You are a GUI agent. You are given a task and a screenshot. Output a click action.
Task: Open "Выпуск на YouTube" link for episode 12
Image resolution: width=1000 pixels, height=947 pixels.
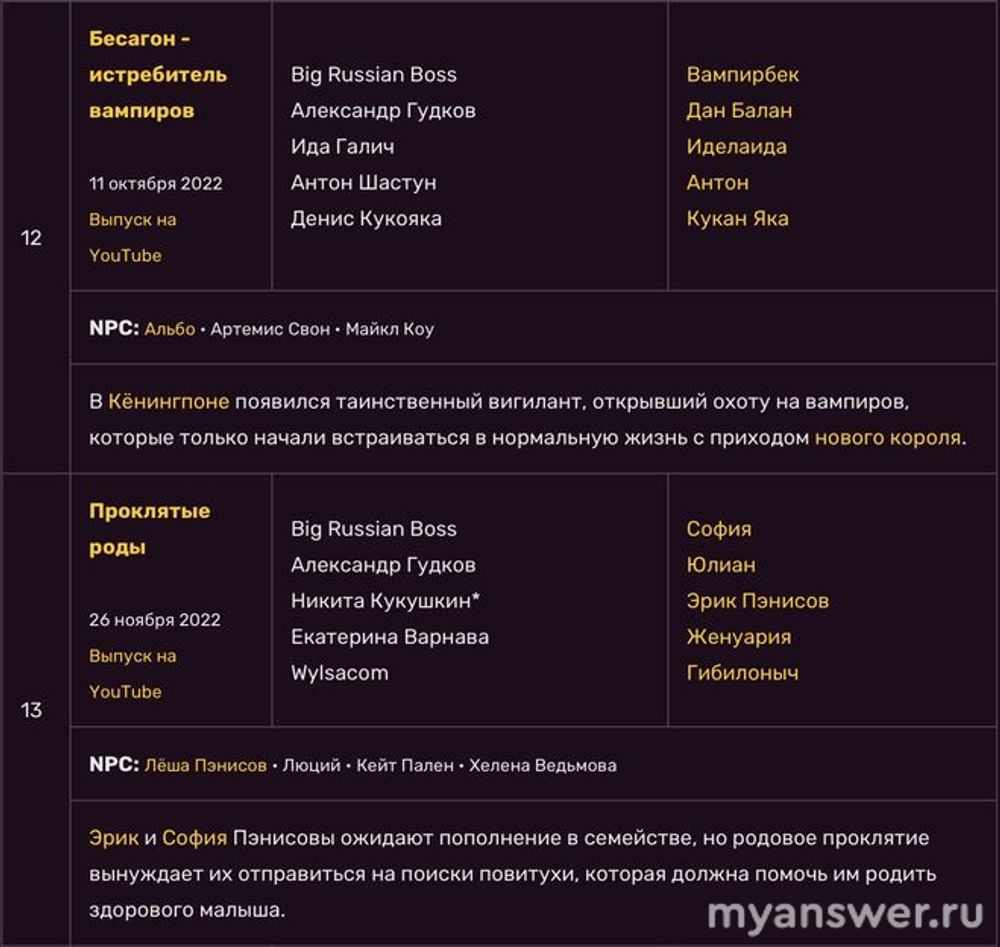[132, 237]
